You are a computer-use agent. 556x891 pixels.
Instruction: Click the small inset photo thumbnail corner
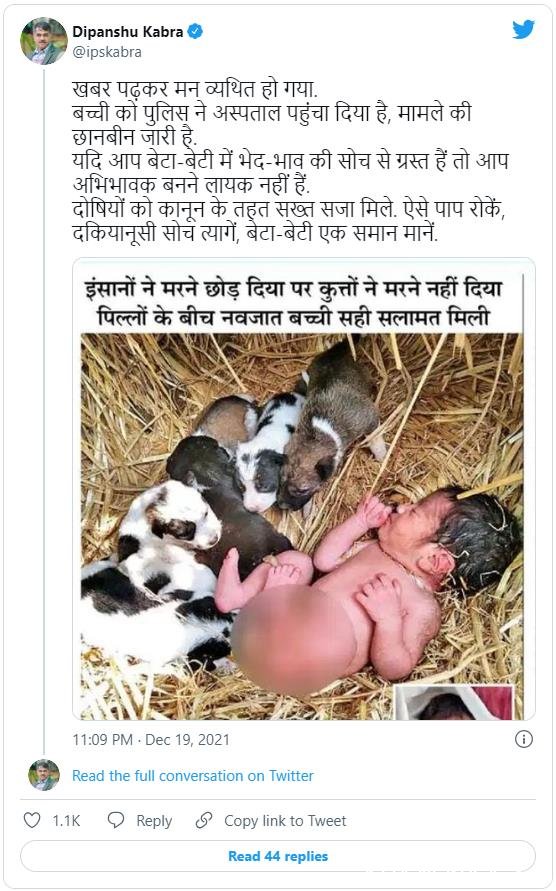click(454, 702)
